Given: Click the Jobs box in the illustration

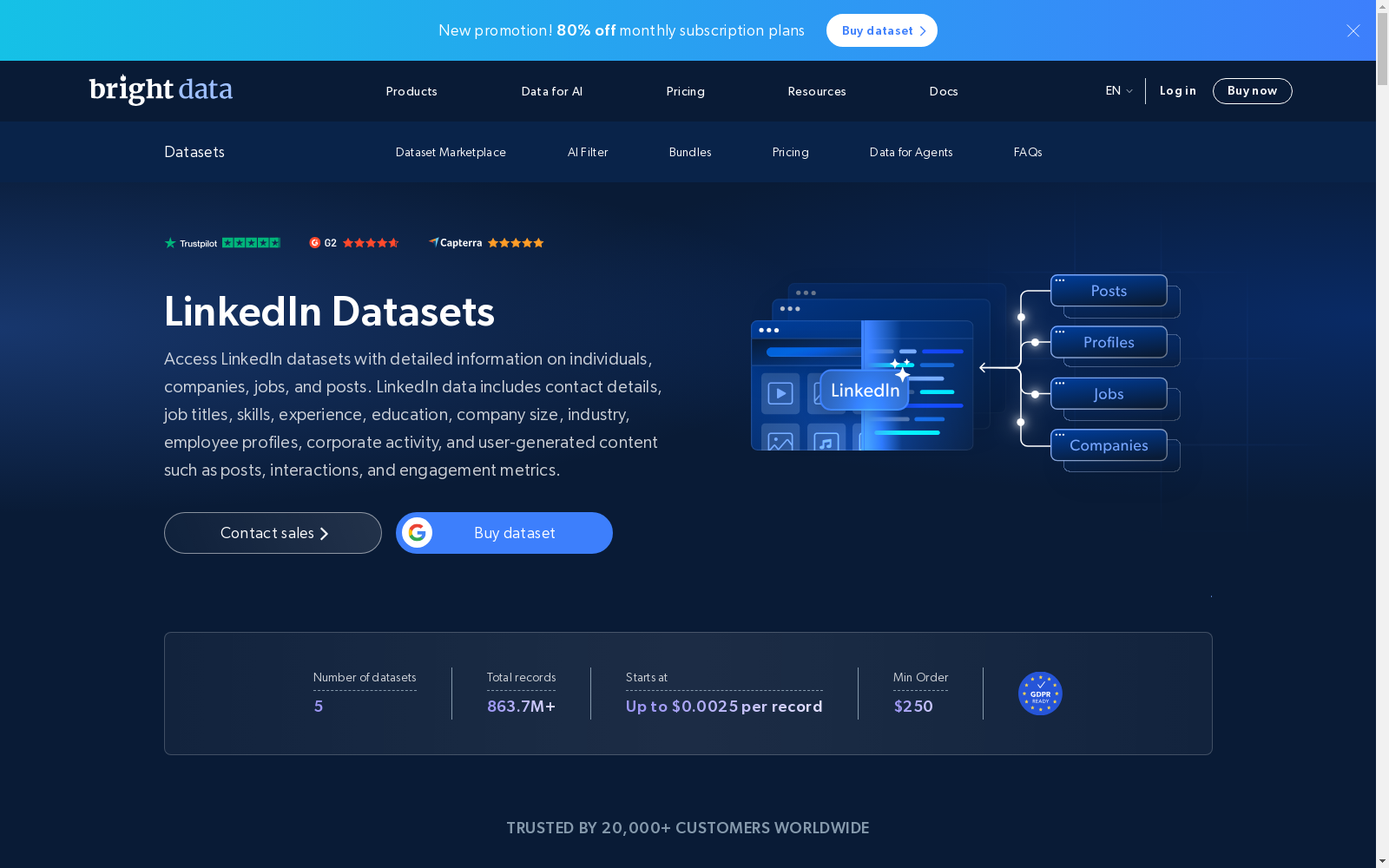Looking at the screenshot, I should coord(1109,394).
